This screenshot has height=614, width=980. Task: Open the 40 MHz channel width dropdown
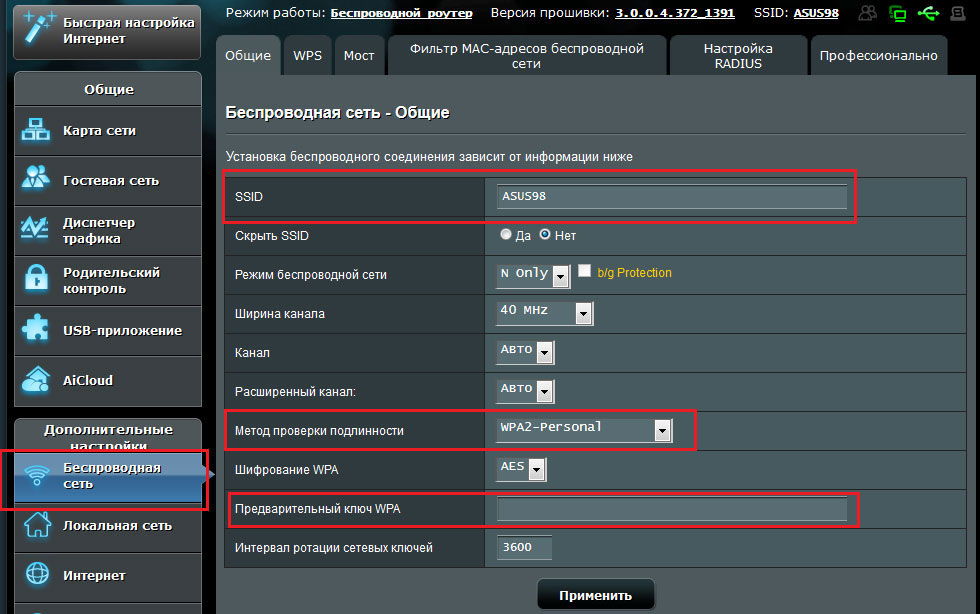[584, 313]
